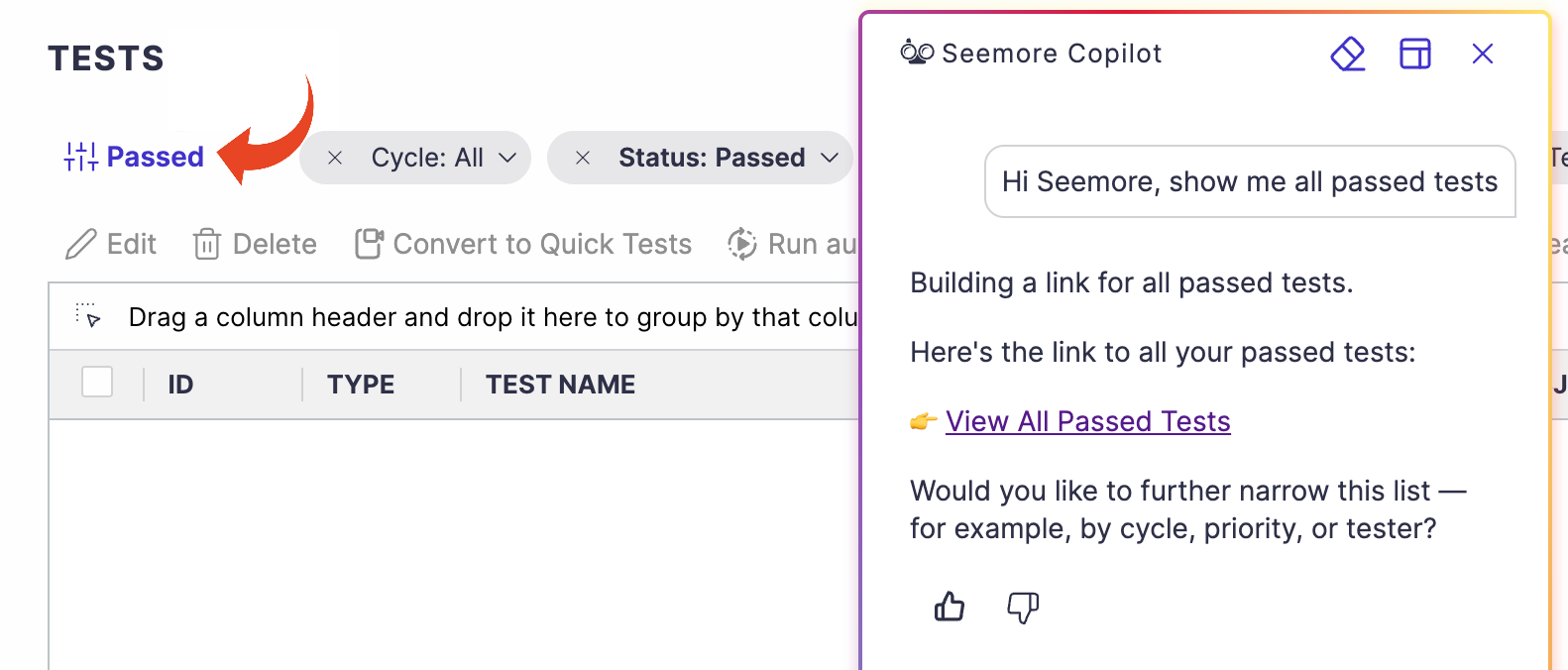Click Convert to Quick Tests icon
This screenshot has width=1568, height=670.
(370, 244)
